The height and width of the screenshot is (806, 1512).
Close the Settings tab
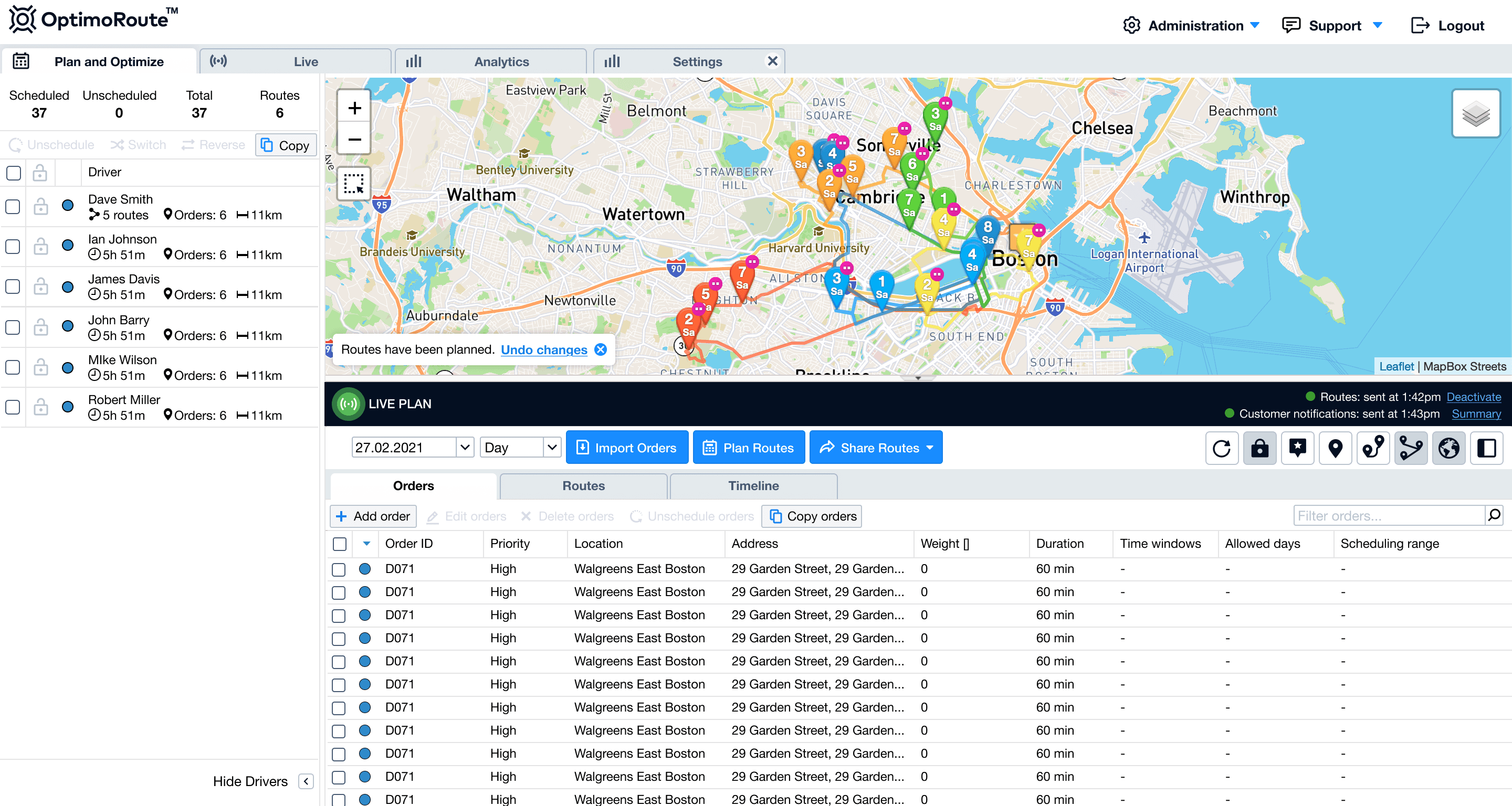pos(772,61)
